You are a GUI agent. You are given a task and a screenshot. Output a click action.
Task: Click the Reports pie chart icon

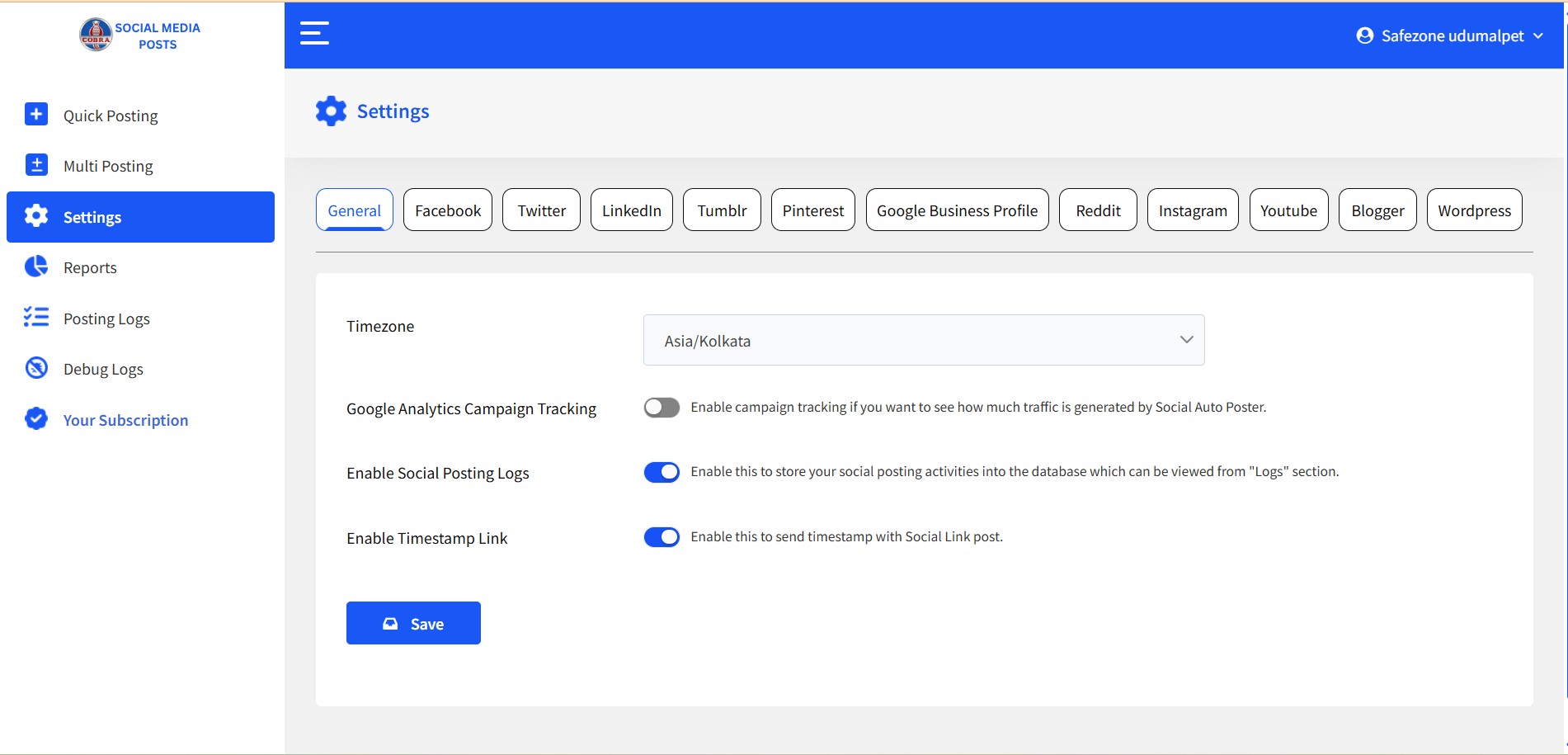pyautogui.click(x=36, y=267)
